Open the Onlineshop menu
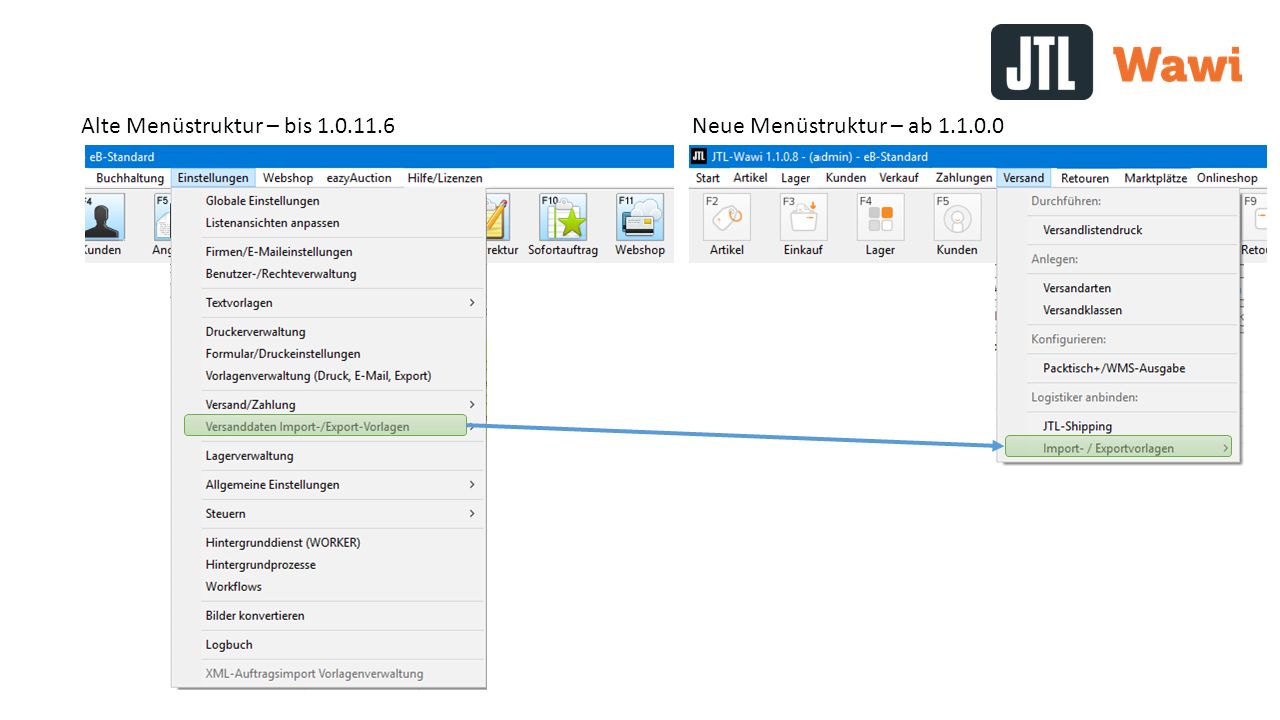This screenshot has width=1280, height=720. 1227,178
